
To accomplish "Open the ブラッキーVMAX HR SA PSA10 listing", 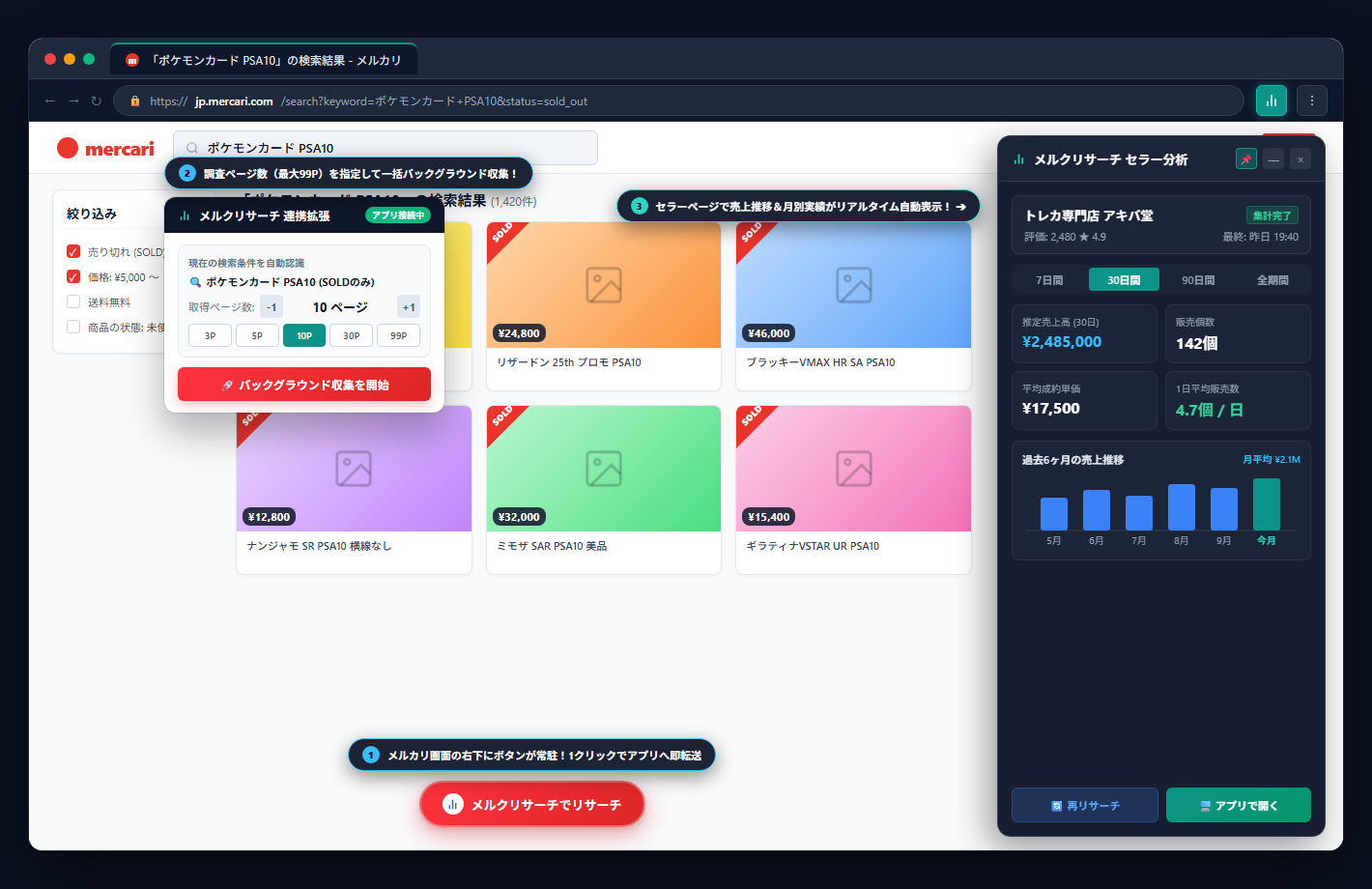I will (x=853, y=306).
